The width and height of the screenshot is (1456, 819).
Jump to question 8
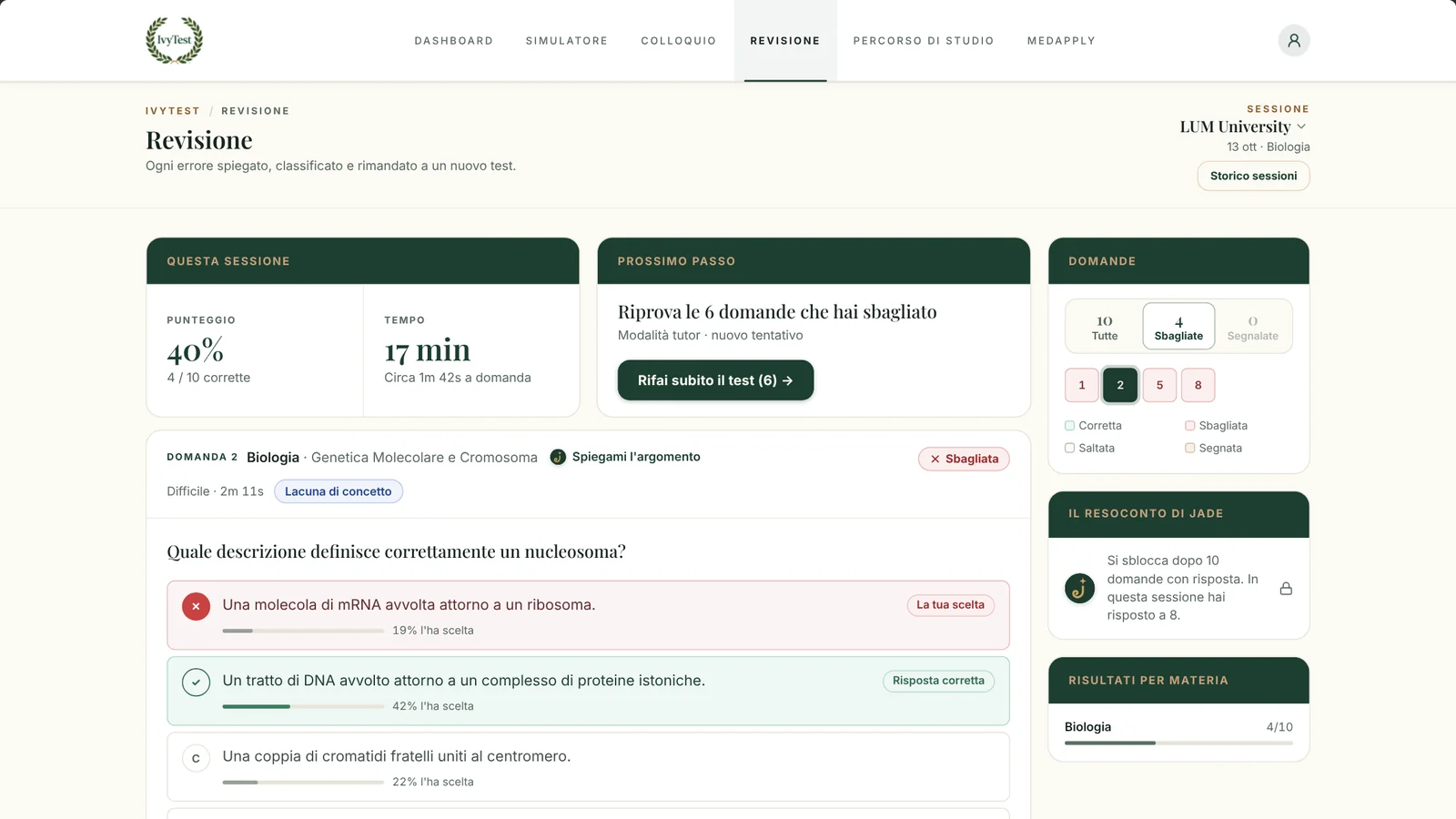click(1198, 385)
